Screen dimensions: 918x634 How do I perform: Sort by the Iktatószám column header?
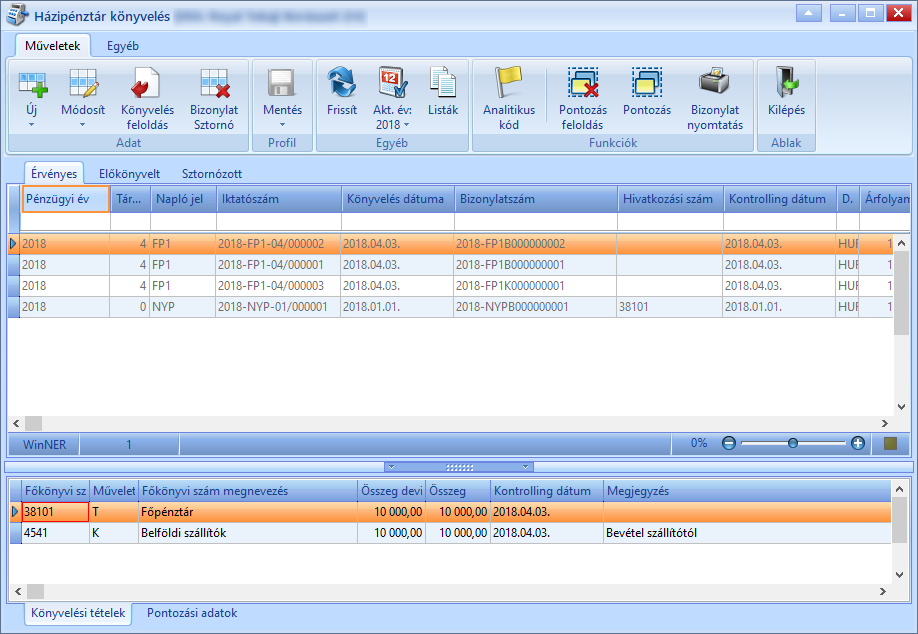[x=279, y=199]
